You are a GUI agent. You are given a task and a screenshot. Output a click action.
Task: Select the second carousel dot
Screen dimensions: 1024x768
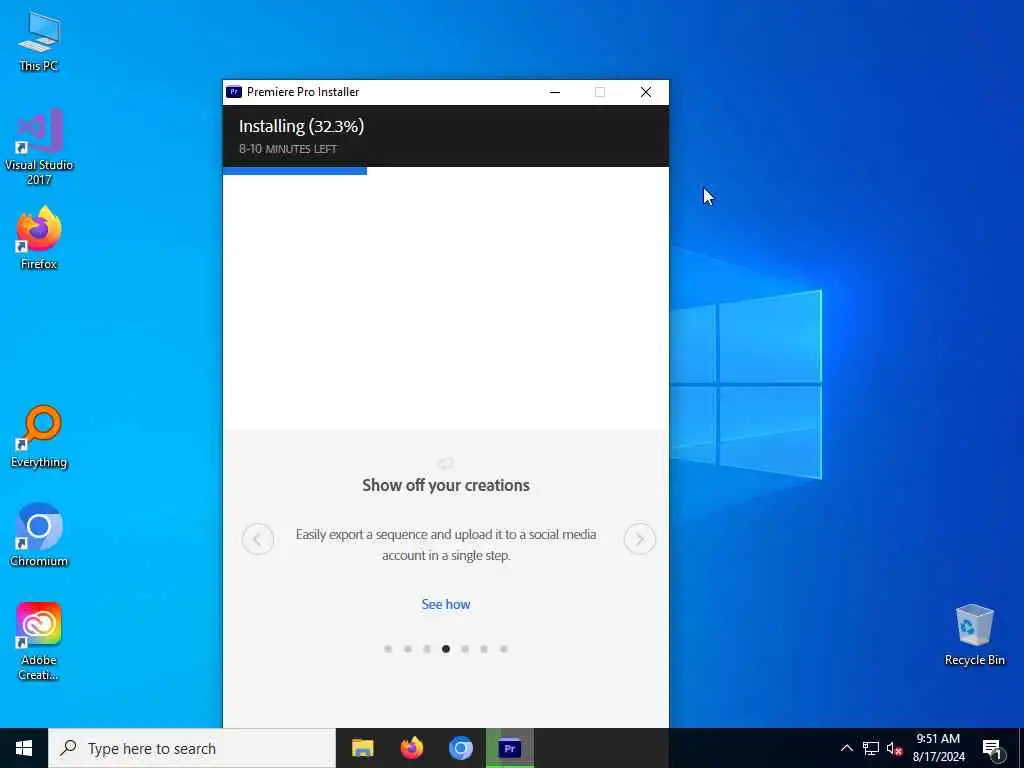coord(408,649)
